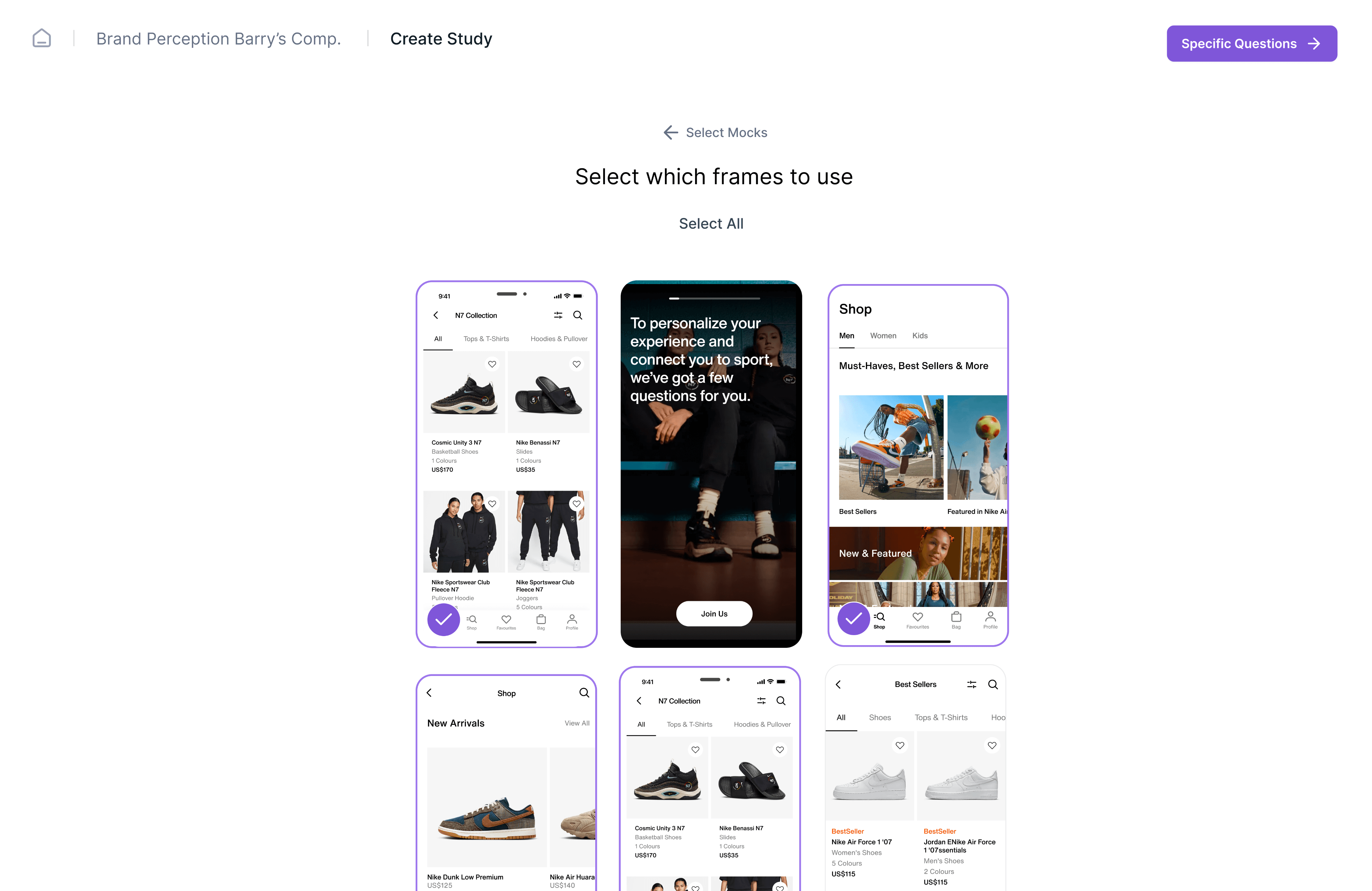Click back chevron in Best Sellers frame
This screenshot has width=1372, height=891.
point(838,684)
